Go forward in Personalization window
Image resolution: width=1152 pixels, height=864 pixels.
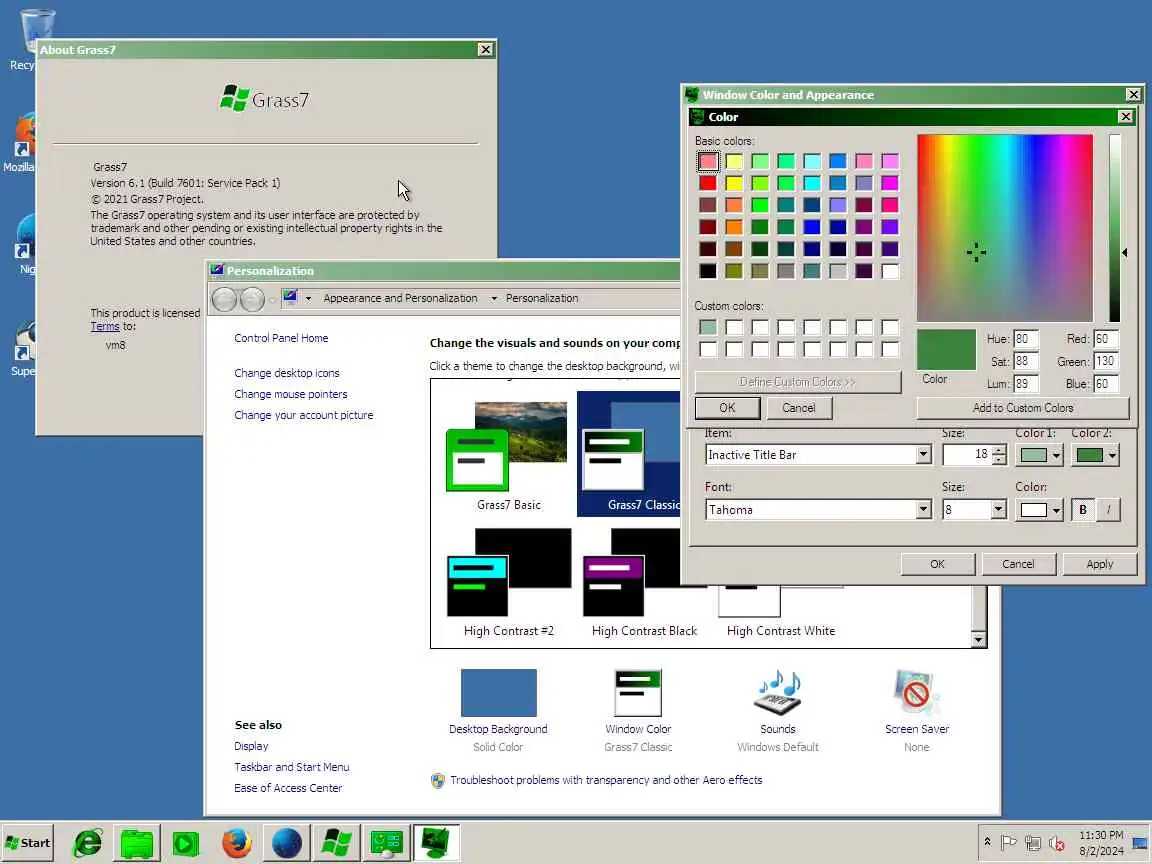[252, 299]
